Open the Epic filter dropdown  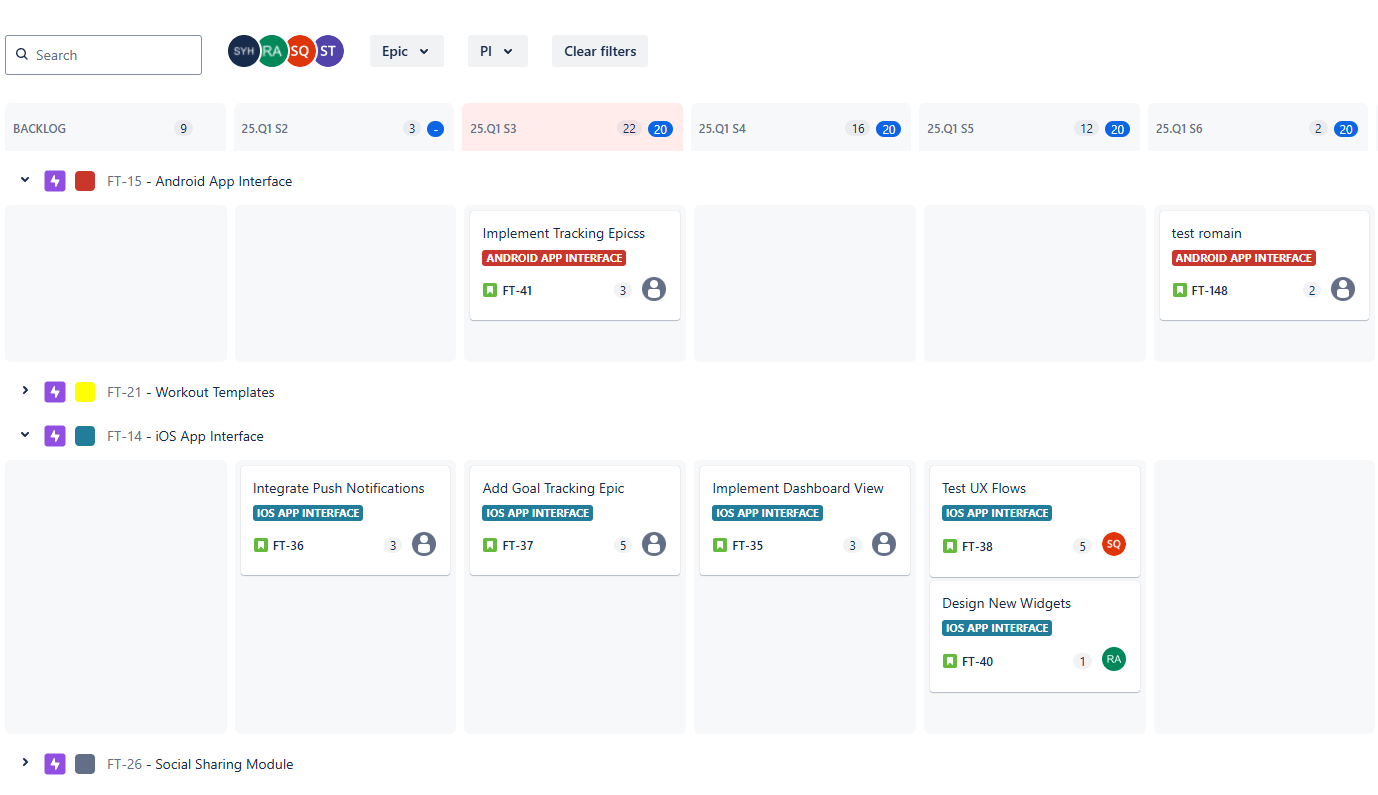click(x=406, y=51)
